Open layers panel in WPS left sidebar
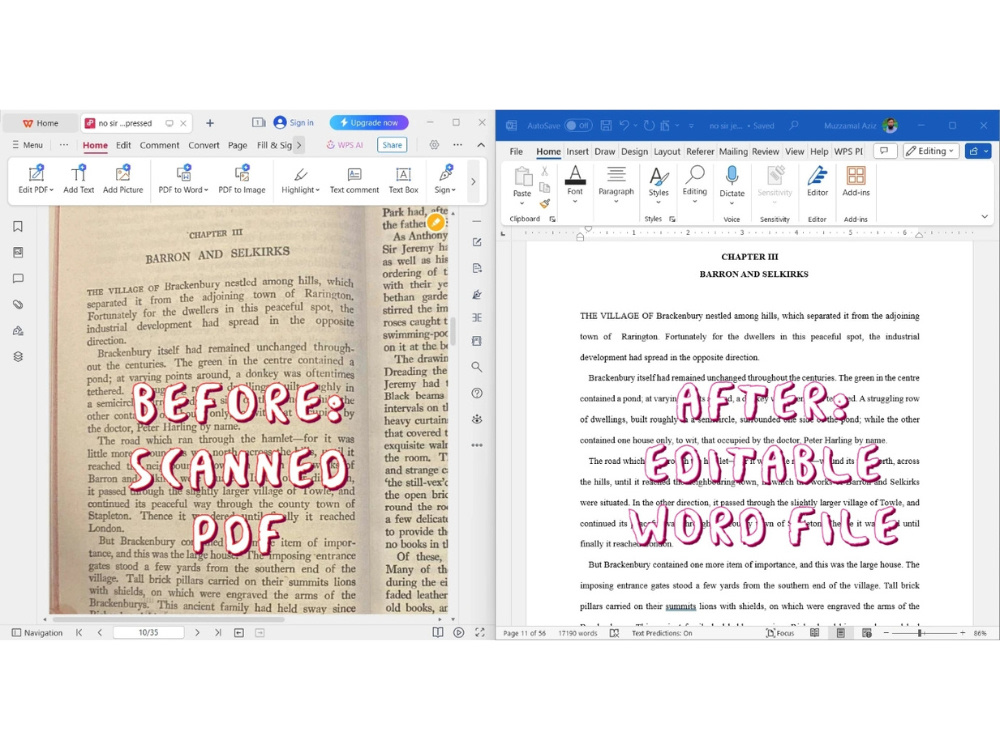This screenshot has height=750, width=1000. [x=18, y=357]
